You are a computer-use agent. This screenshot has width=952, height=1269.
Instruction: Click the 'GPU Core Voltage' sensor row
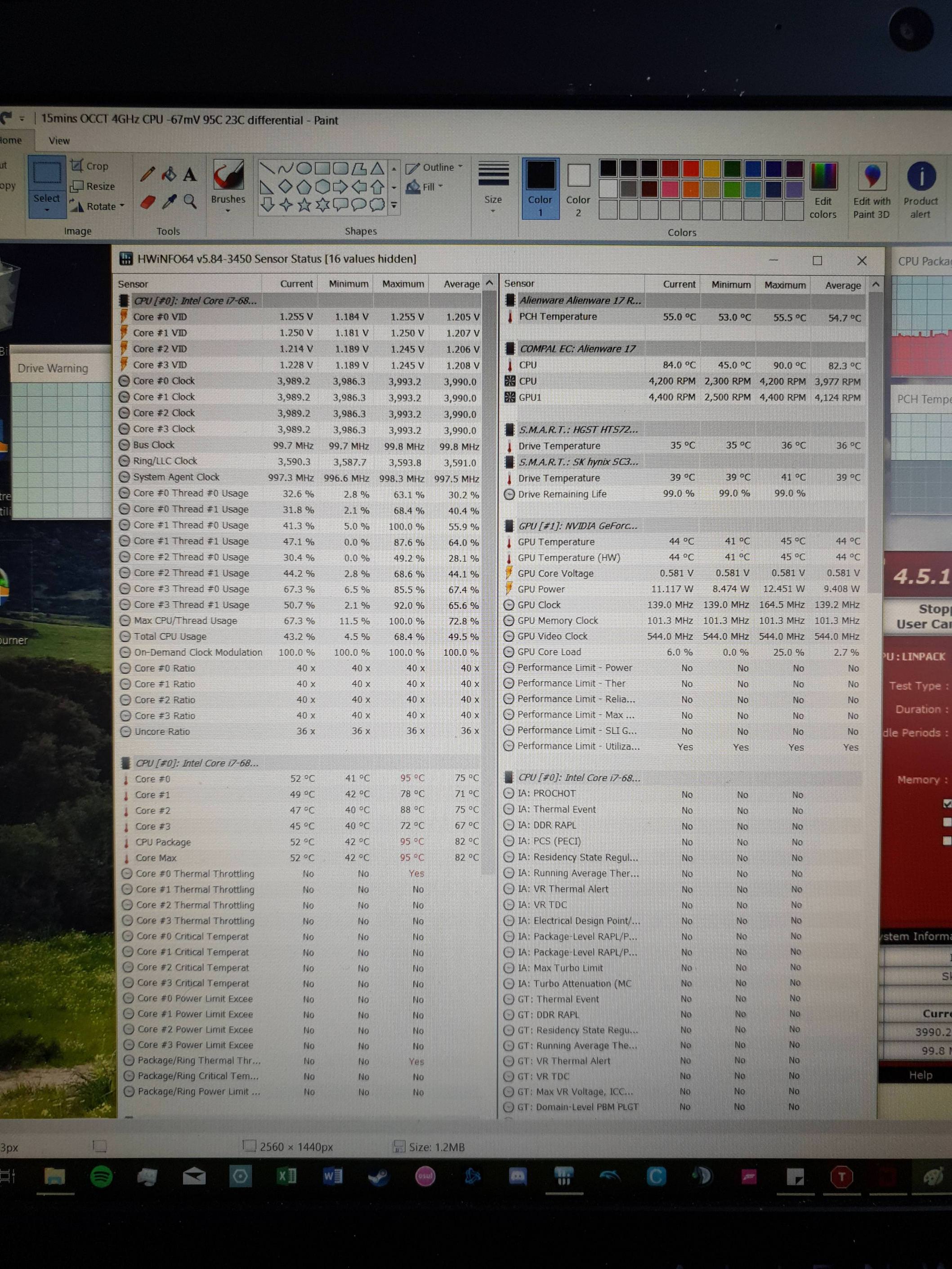(684, 573)
